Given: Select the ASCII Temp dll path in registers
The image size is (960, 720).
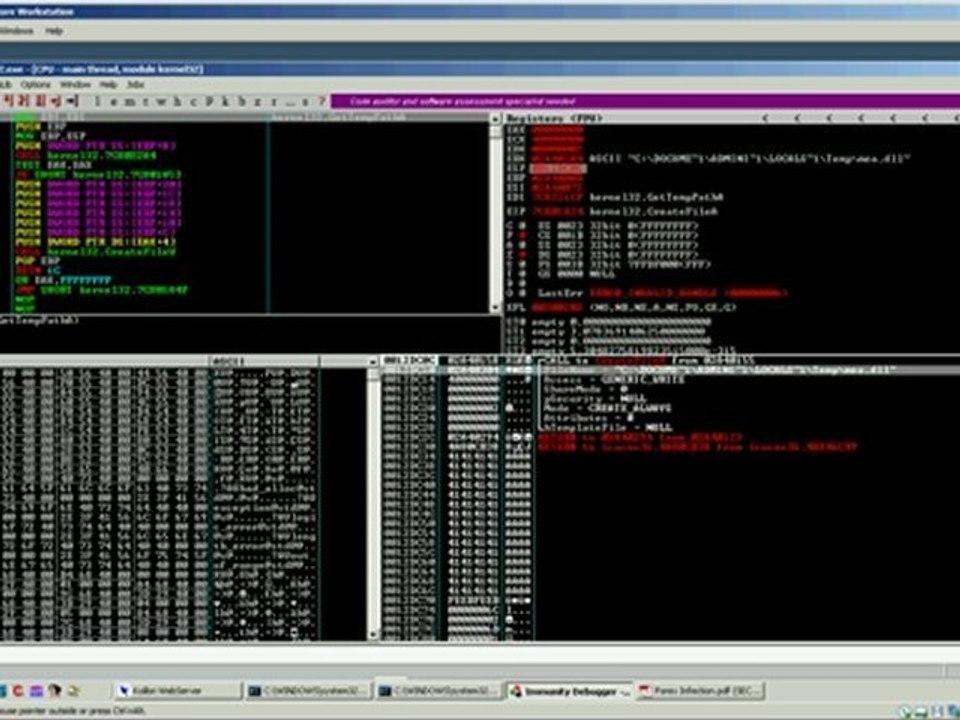Looking at the screenshot, I should coord(749,159).
